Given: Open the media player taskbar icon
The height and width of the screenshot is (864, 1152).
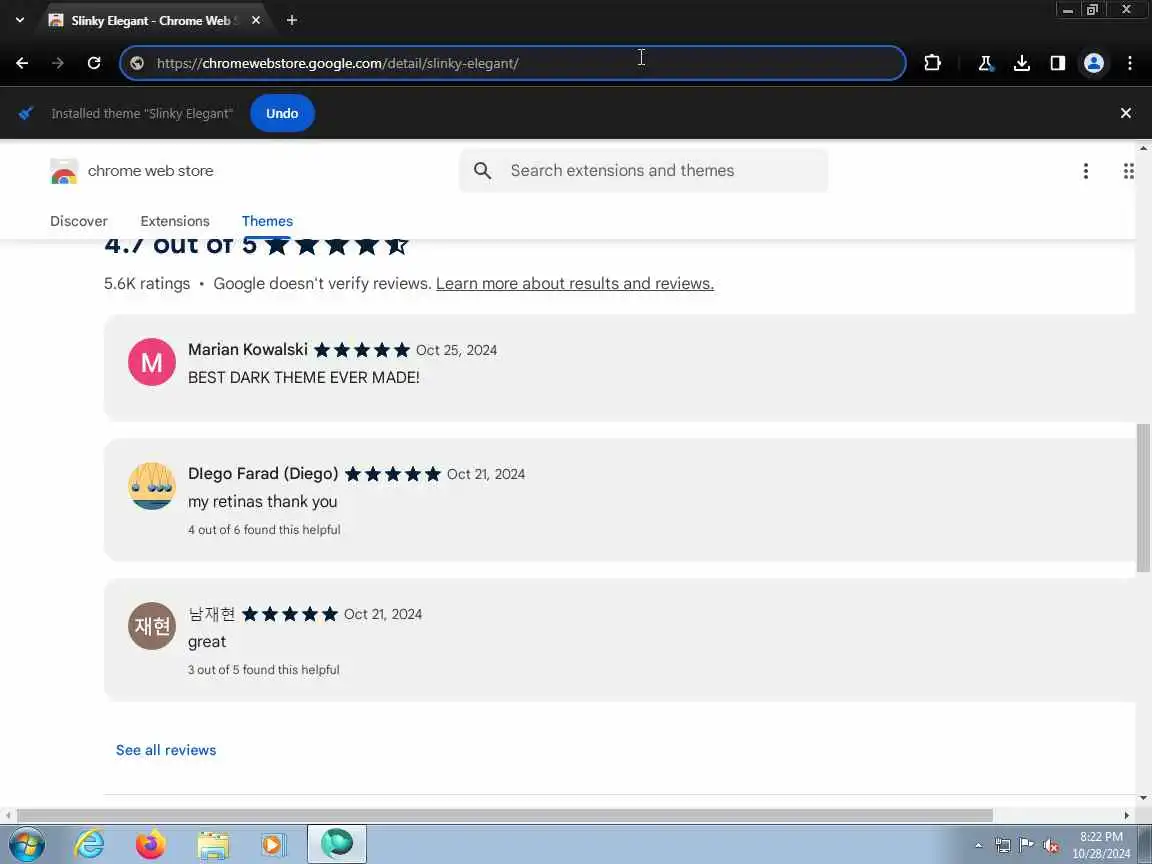Looking at the screenshot, I should coord(273,844).
